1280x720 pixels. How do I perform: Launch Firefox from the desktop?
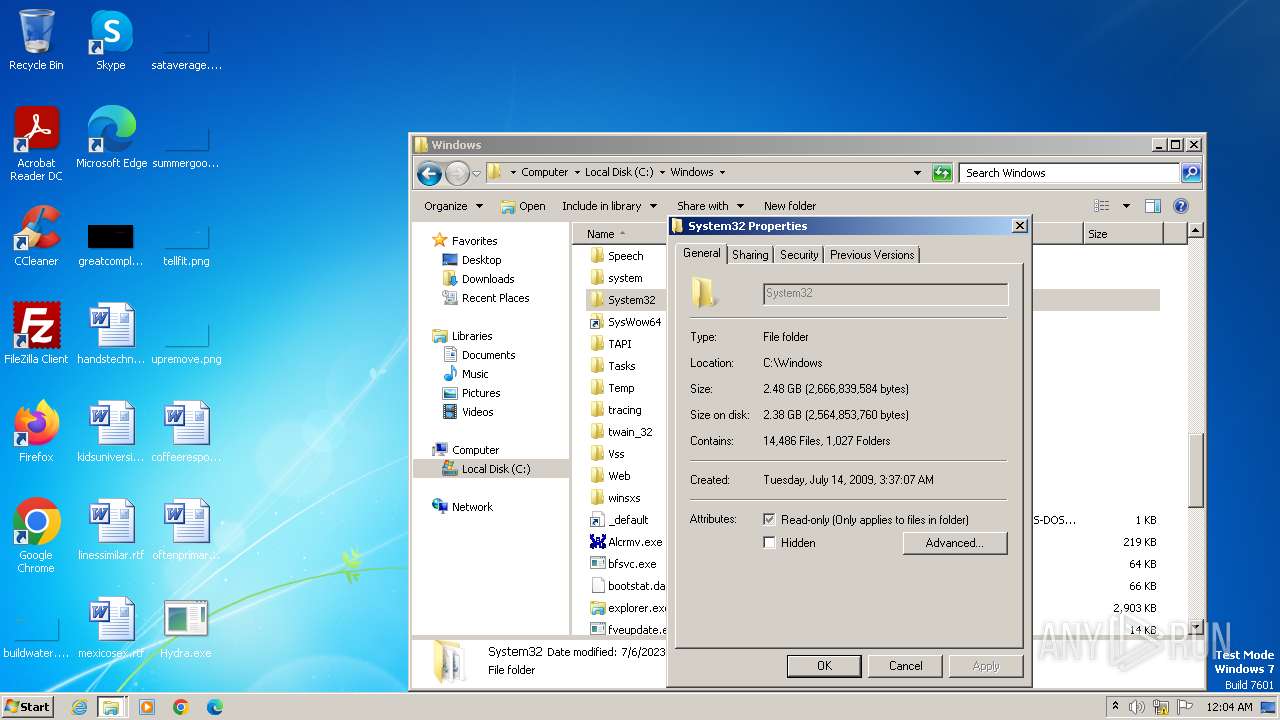[x=36, y=432]
